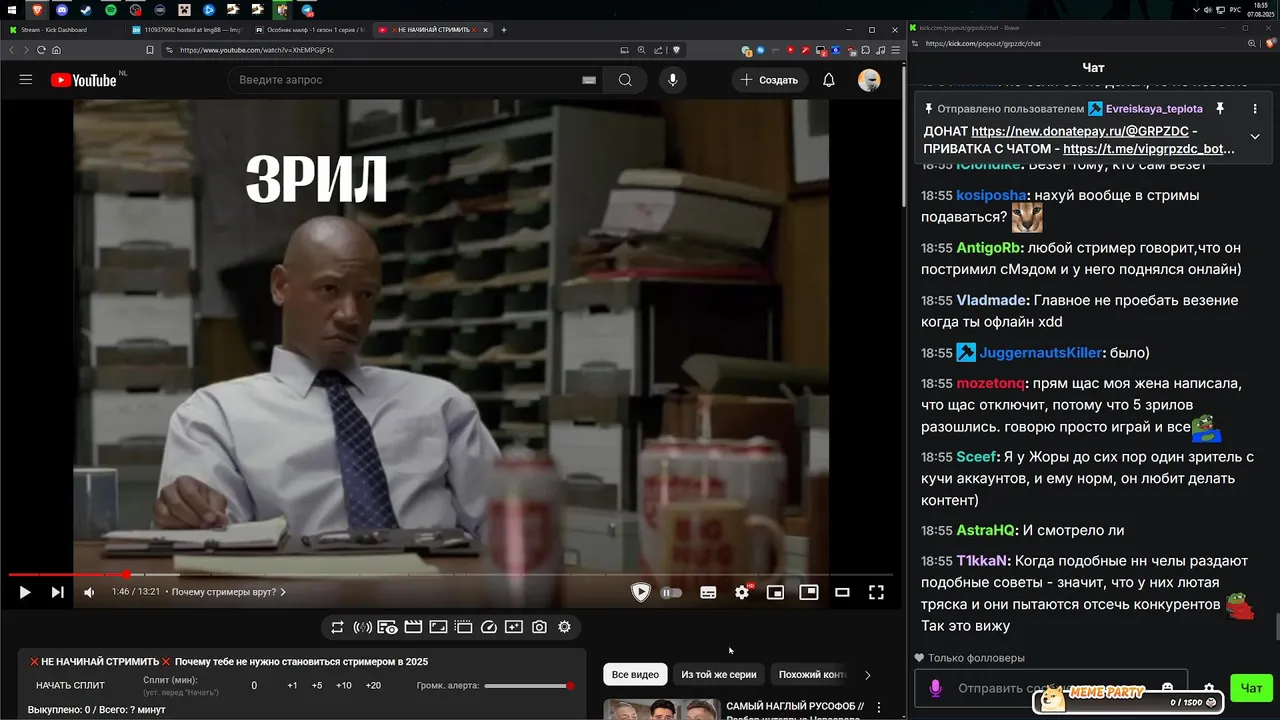Open on-screen keyboard icon in search box
Image resolution: width=1280 pixels, height=720 pixels.
click(589, 80)
